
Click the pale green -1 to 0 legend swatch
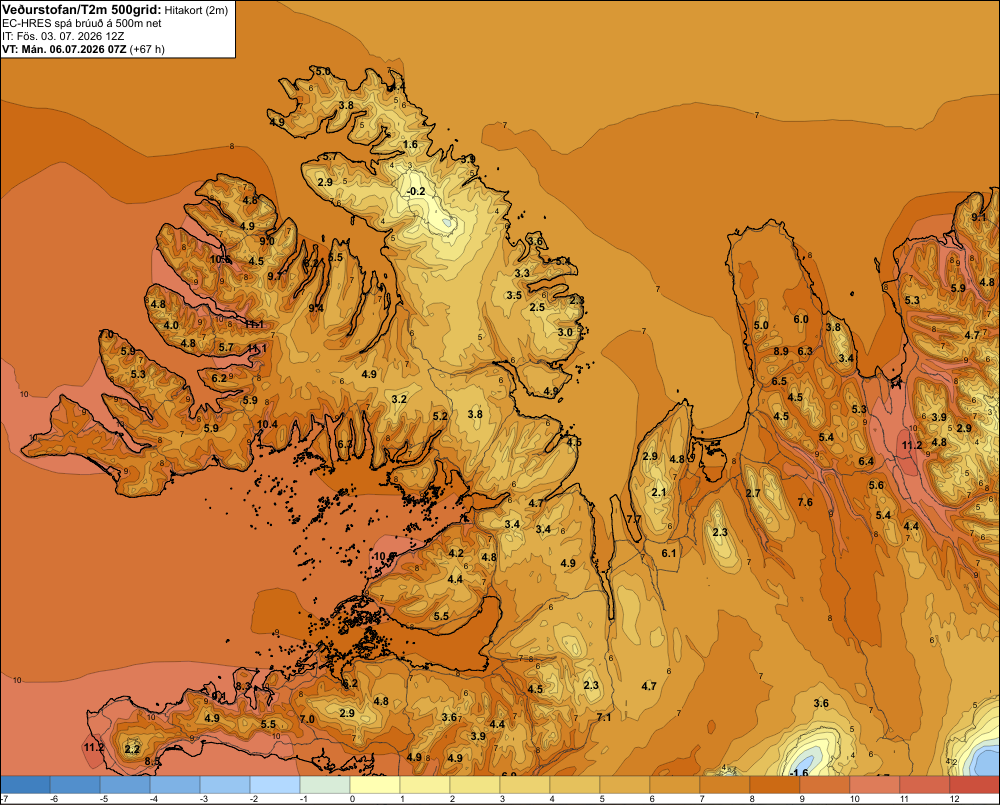325,784
